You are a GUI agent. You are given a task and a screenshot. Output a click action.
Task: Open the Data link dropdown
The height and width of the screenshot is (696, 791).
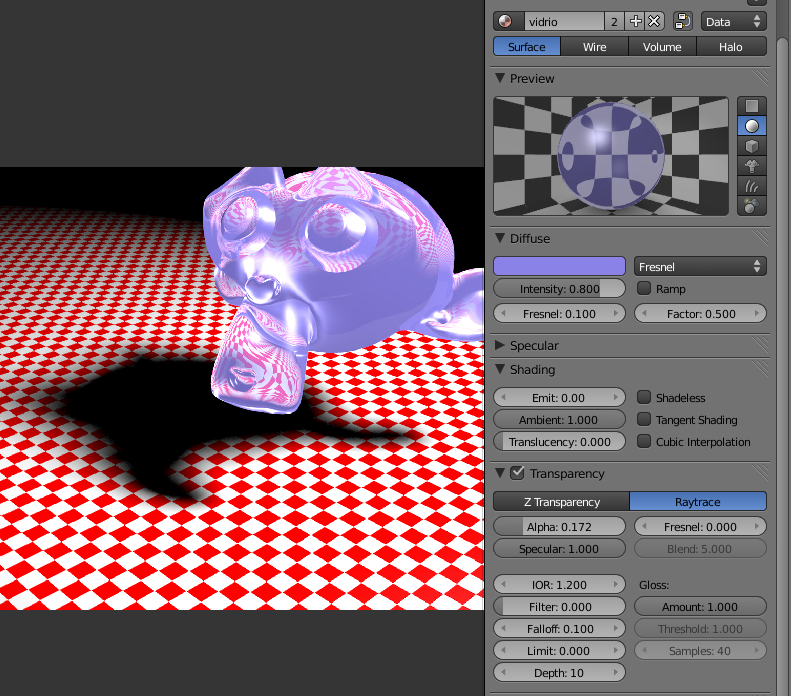pyautogui.click(x=733, y=22)
